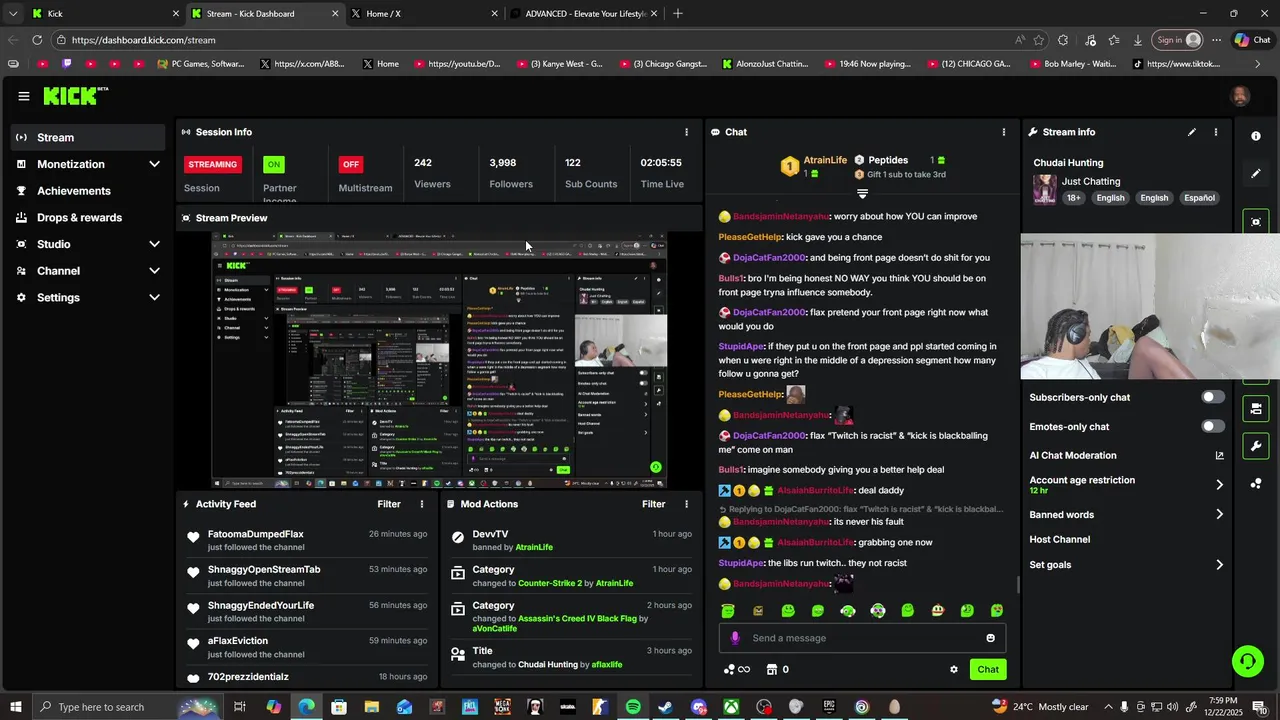This screenshot has height=720, width=1280.
Task: Open Chat panel three-dot options
Action: [x=1004, y=132]
